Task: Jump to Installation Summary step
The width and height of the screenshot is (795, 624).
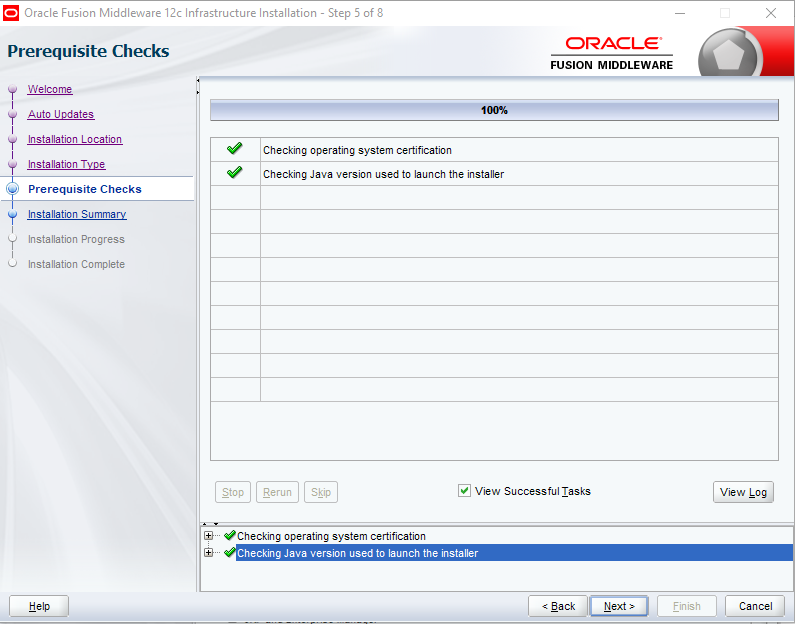Action: coord(77,214)
